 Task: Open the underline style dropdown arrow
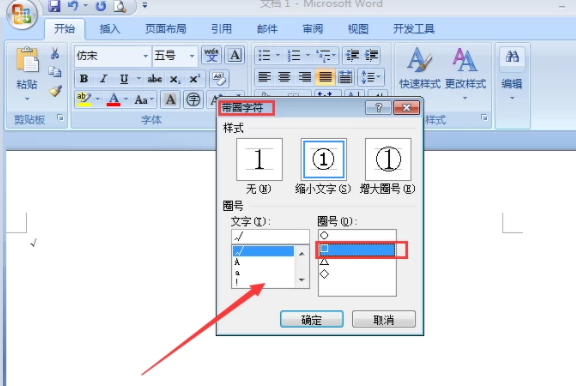(x=138, y=79)
